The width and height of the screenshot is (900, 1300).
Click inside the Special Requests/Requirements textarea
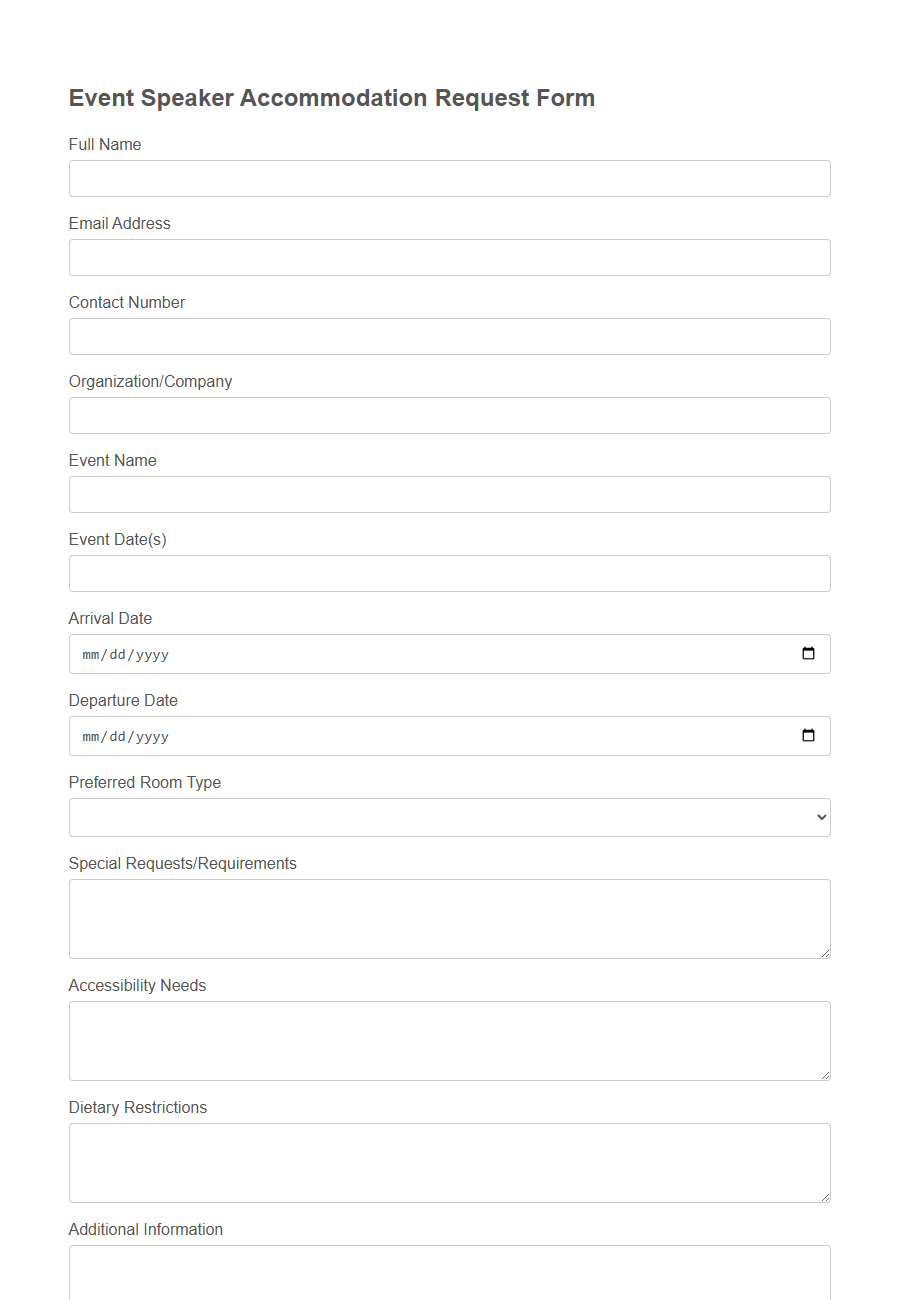coord(450,918)
